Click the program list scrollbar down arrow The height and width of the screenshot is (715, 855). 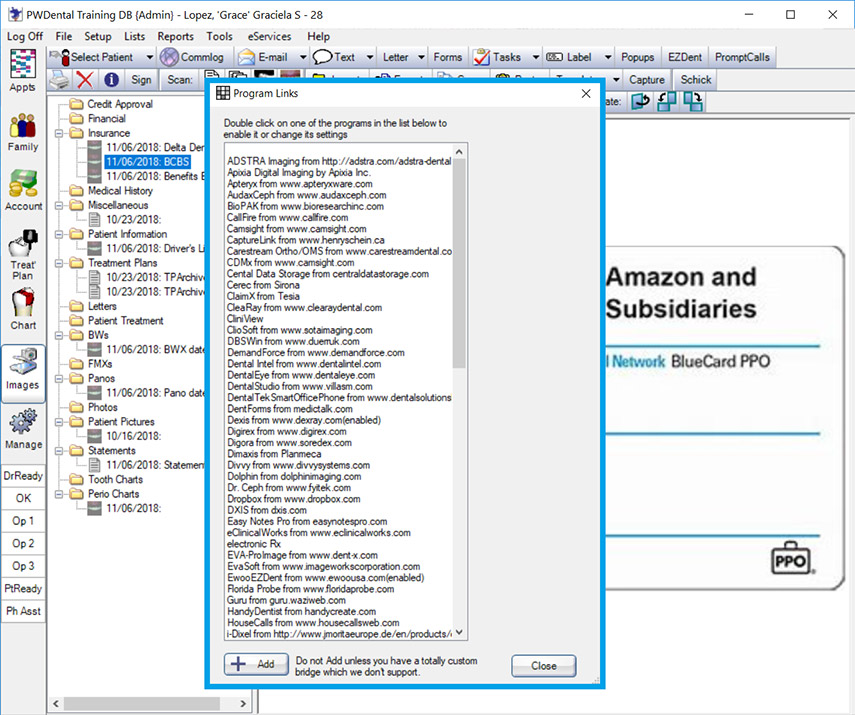(459, 632)
